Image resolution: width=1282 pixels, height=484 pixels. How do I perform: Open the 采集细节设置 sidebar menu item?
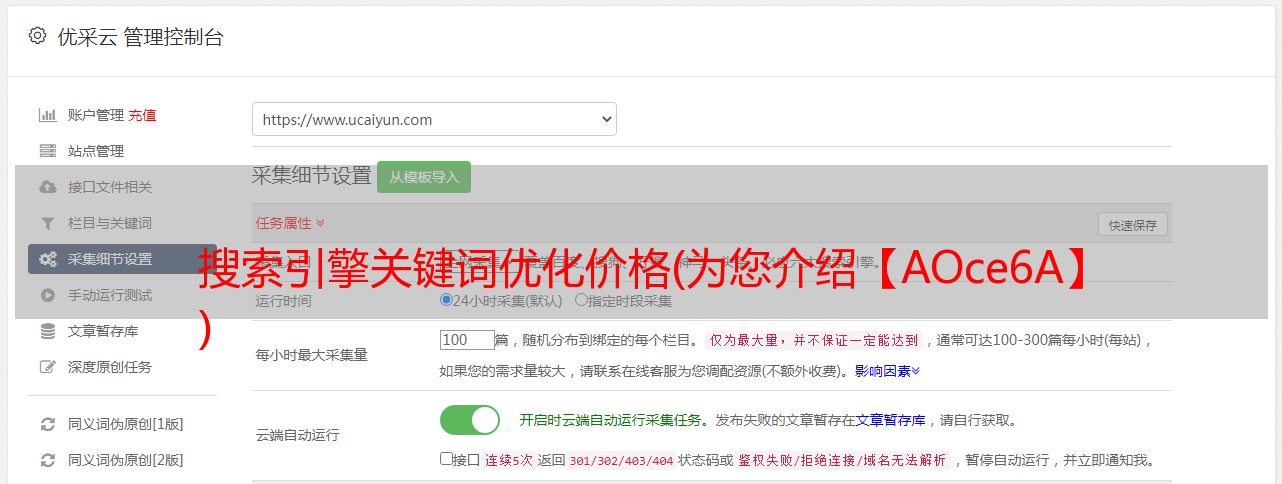(122, 259)
